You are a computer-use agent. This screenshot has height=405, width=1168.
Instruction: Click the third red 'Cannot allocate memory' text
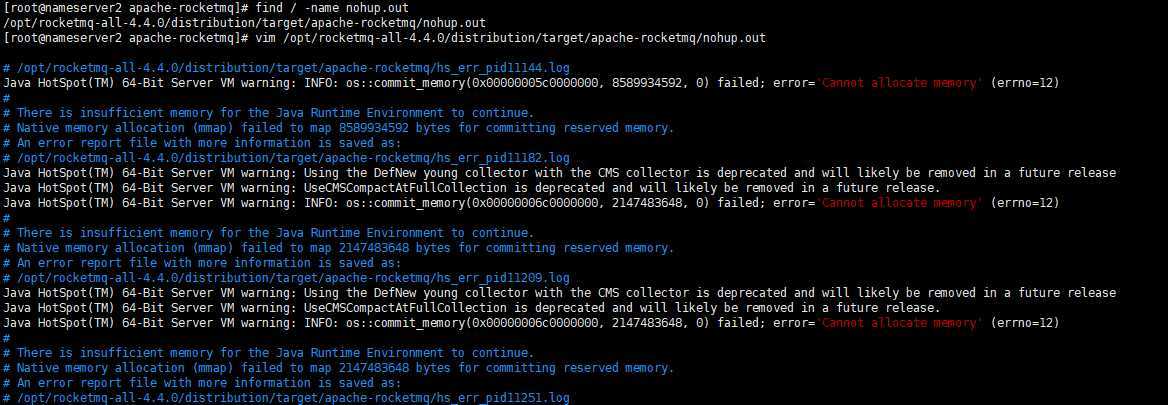coord(901,323)
